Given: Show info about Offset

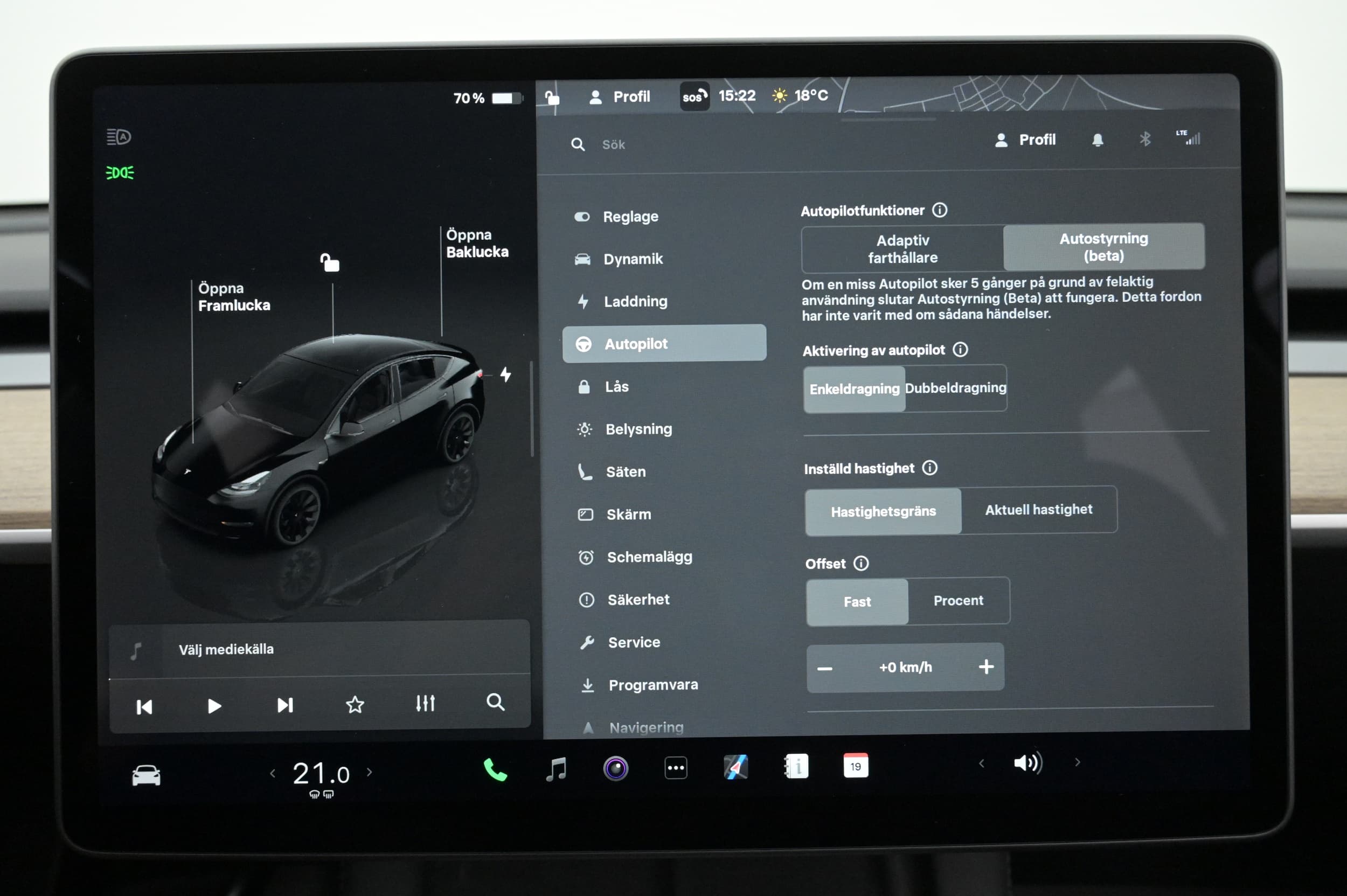Looking at the screenshot, I should 860,564.
